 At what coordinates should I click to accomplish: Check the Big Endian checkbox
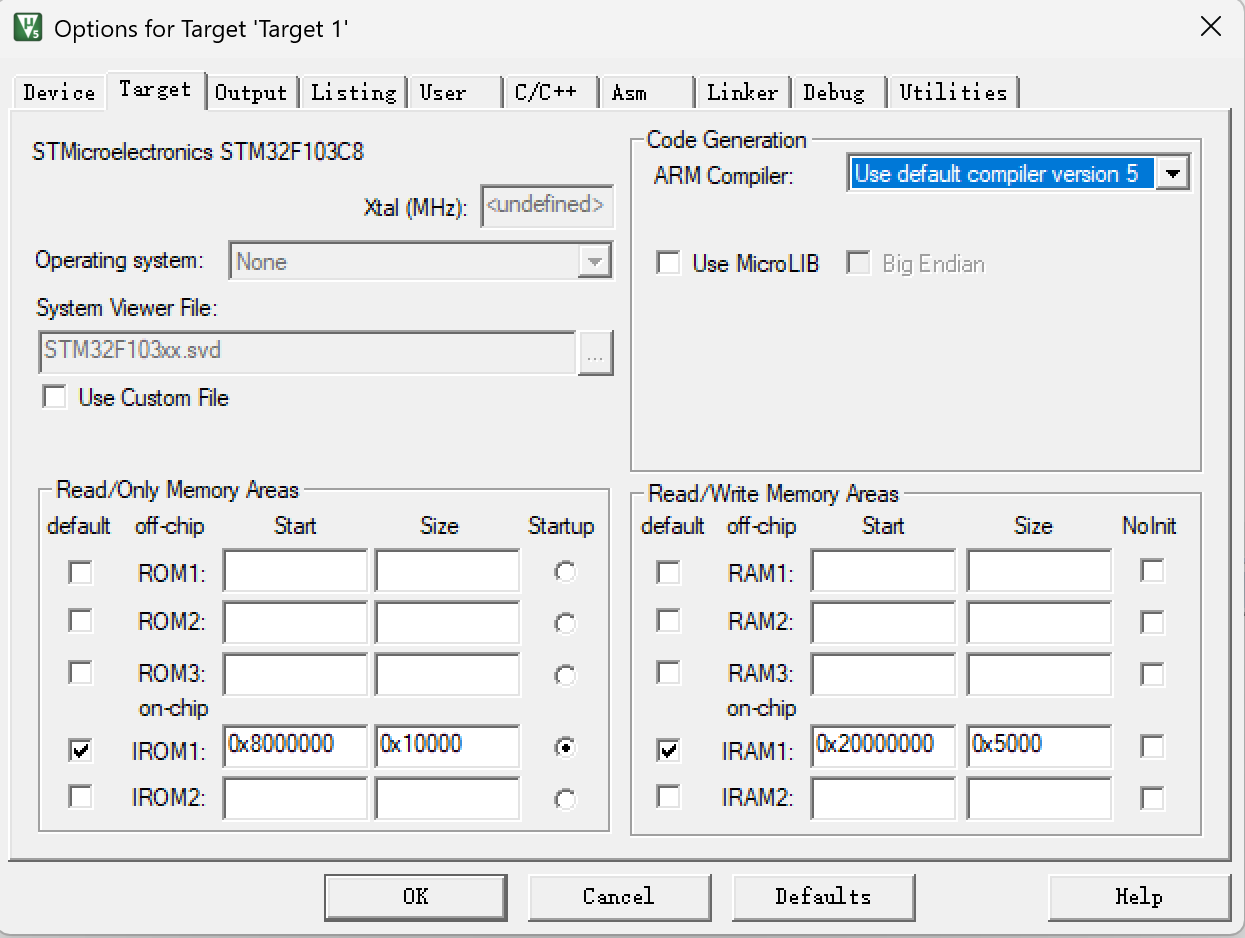click(858, 263)
